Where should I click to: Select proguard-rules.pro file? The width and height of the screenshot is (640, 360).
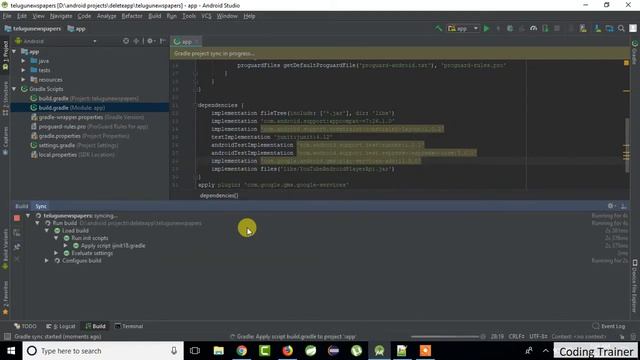[x=89, y=127]
